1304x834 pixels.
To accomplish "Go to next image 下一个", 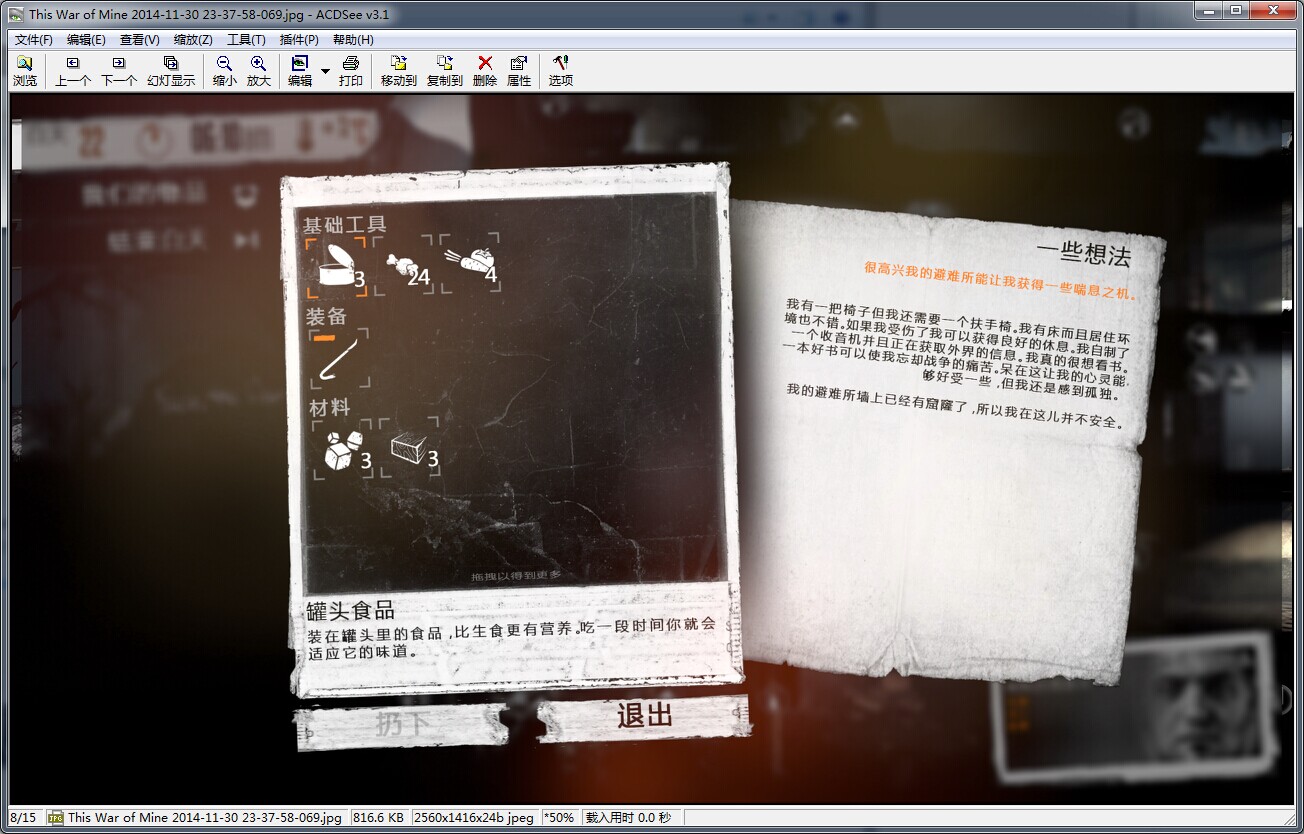I will tap(119, 71).
